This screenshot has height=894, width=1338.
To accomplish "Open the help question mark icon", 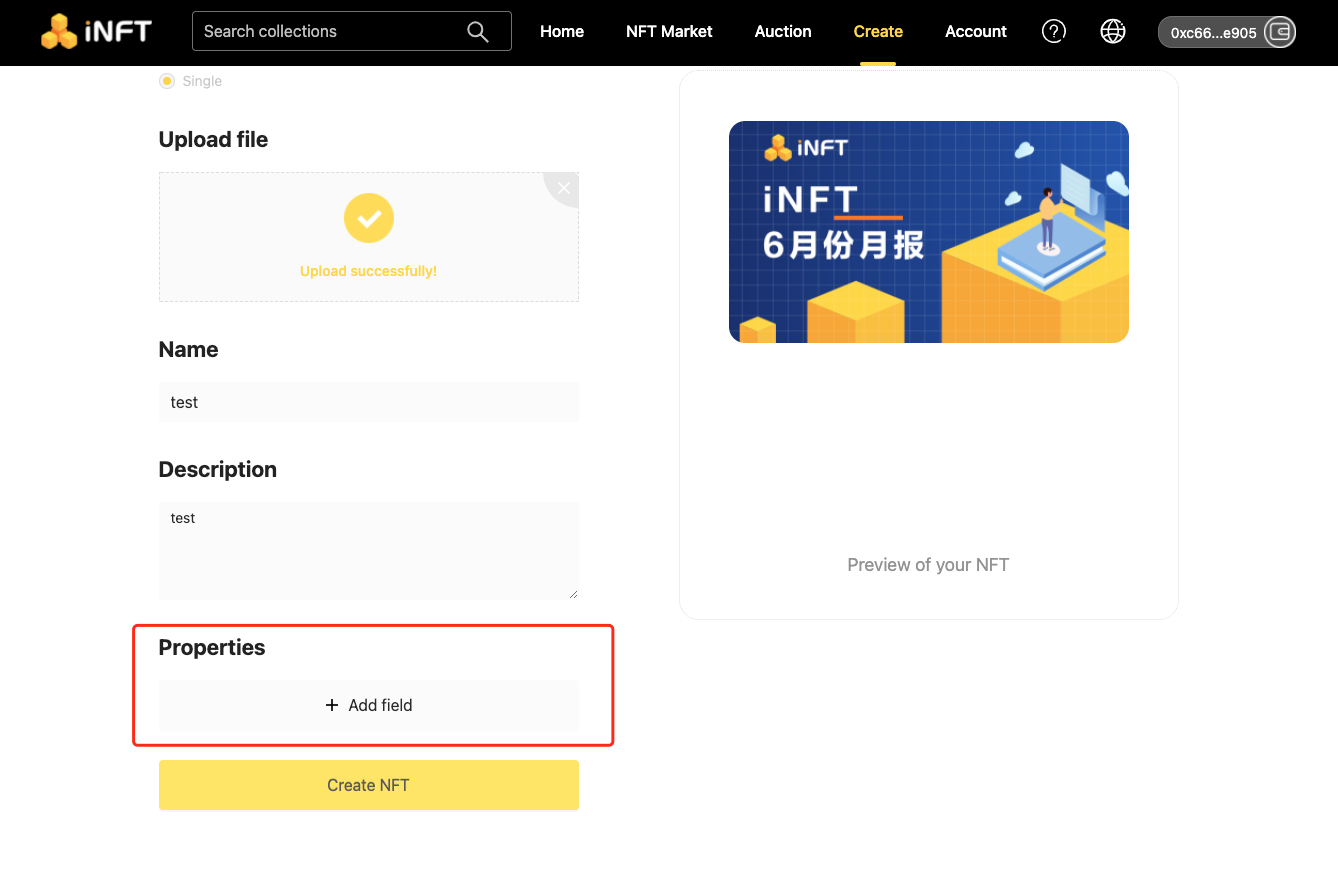I will click(1053, 31).
